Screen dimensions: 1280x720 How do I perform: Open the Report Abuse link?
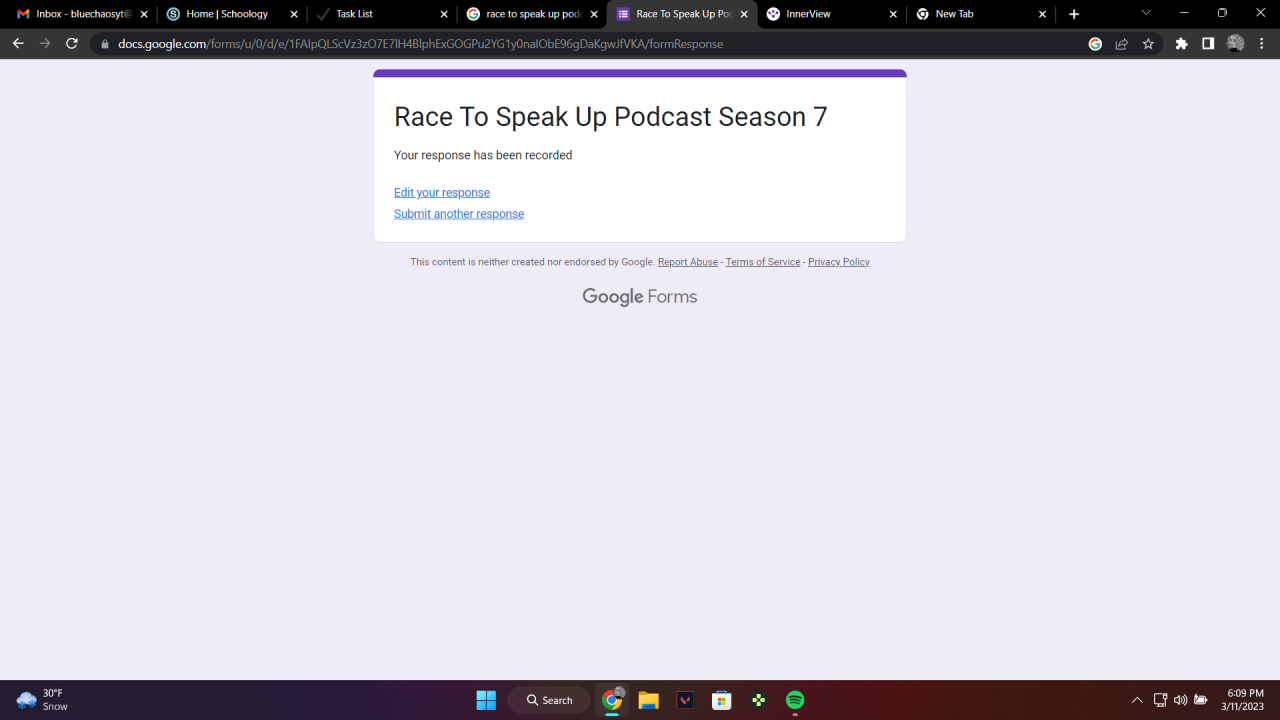[688, 262]
